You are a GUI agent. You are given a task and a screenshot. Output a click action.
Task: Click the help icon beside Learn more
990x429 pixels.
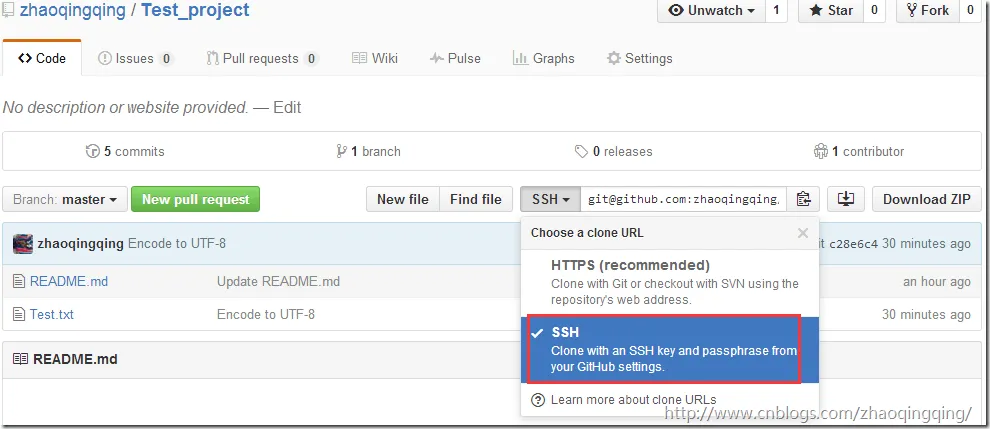(538, 400)
